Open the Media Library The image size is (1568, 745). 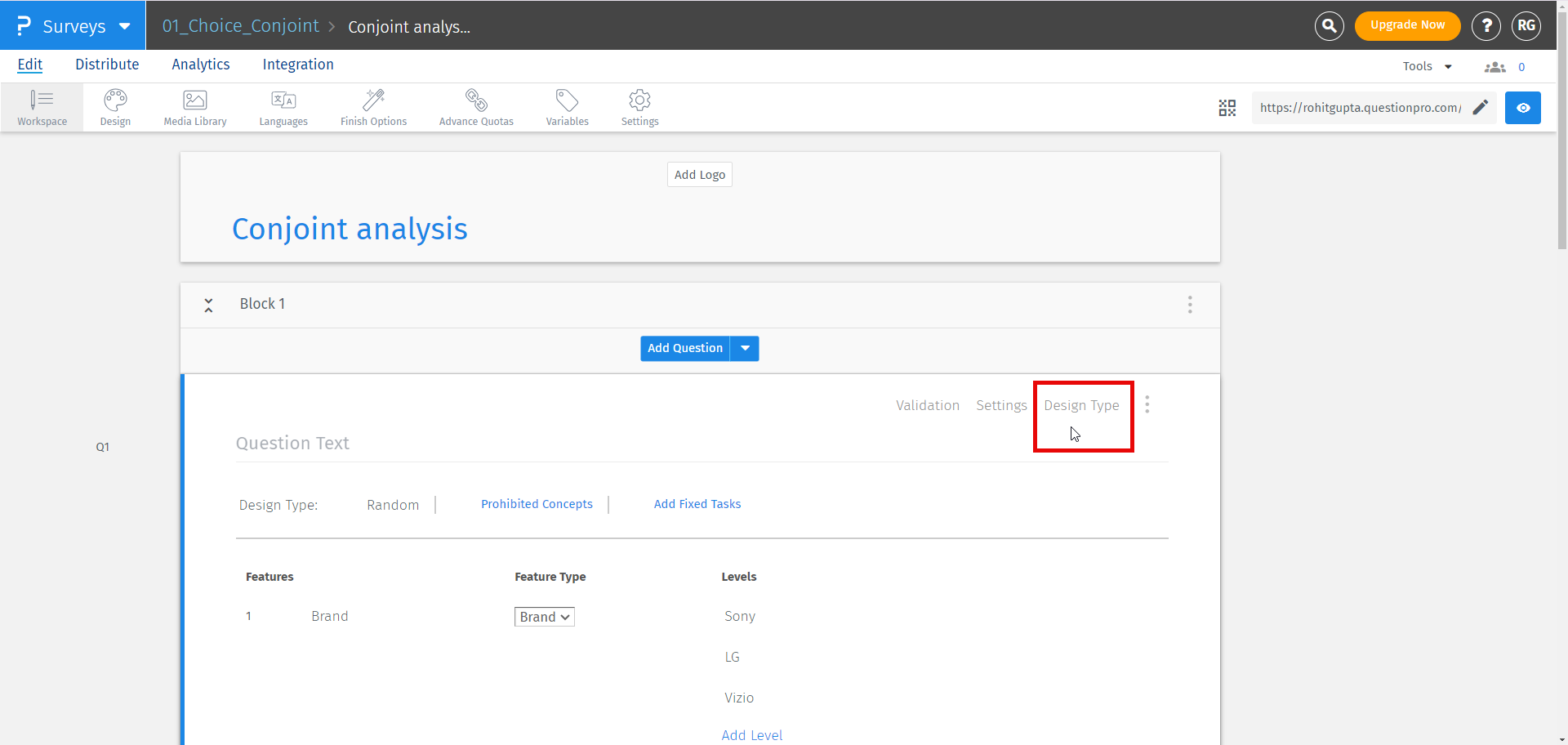click(195, 108)
